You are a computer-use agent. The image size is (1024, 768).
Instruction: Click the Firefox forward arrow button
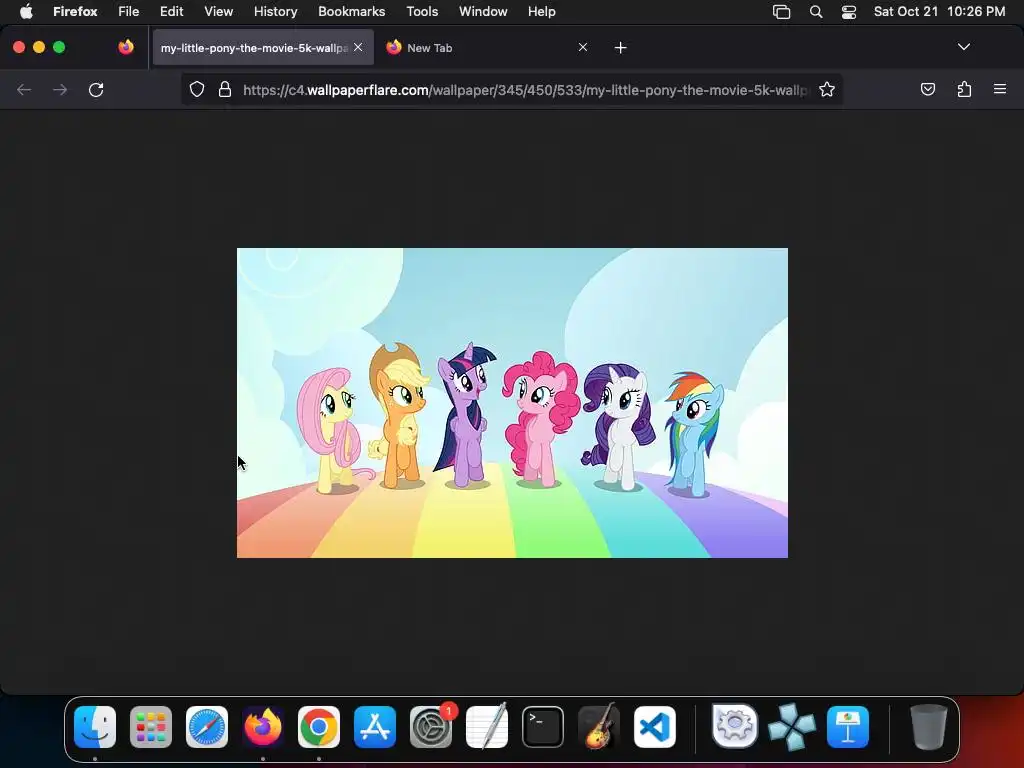click(x=60, y=89)
